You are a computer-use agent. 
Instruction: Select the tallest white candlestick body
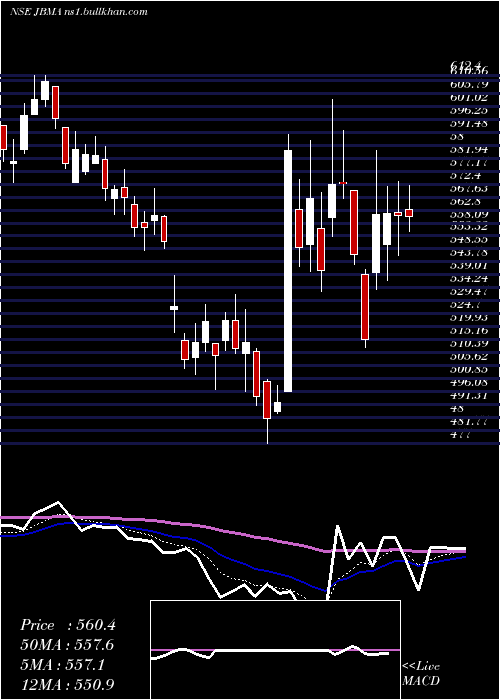(x=288, y=271)
